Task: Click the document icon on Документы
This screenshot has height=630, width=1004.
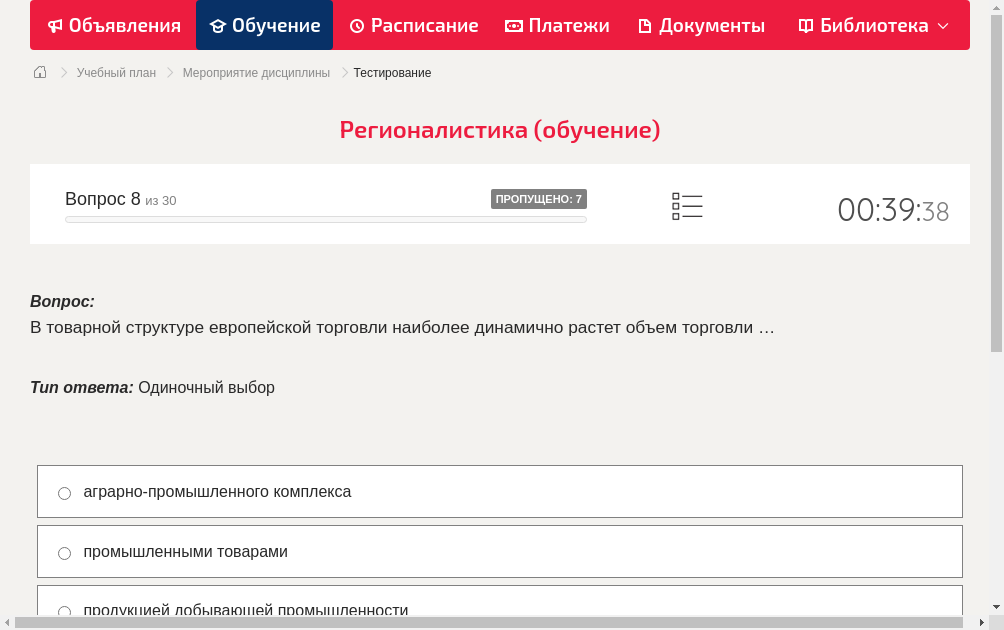Action: [x=645, y=25]
